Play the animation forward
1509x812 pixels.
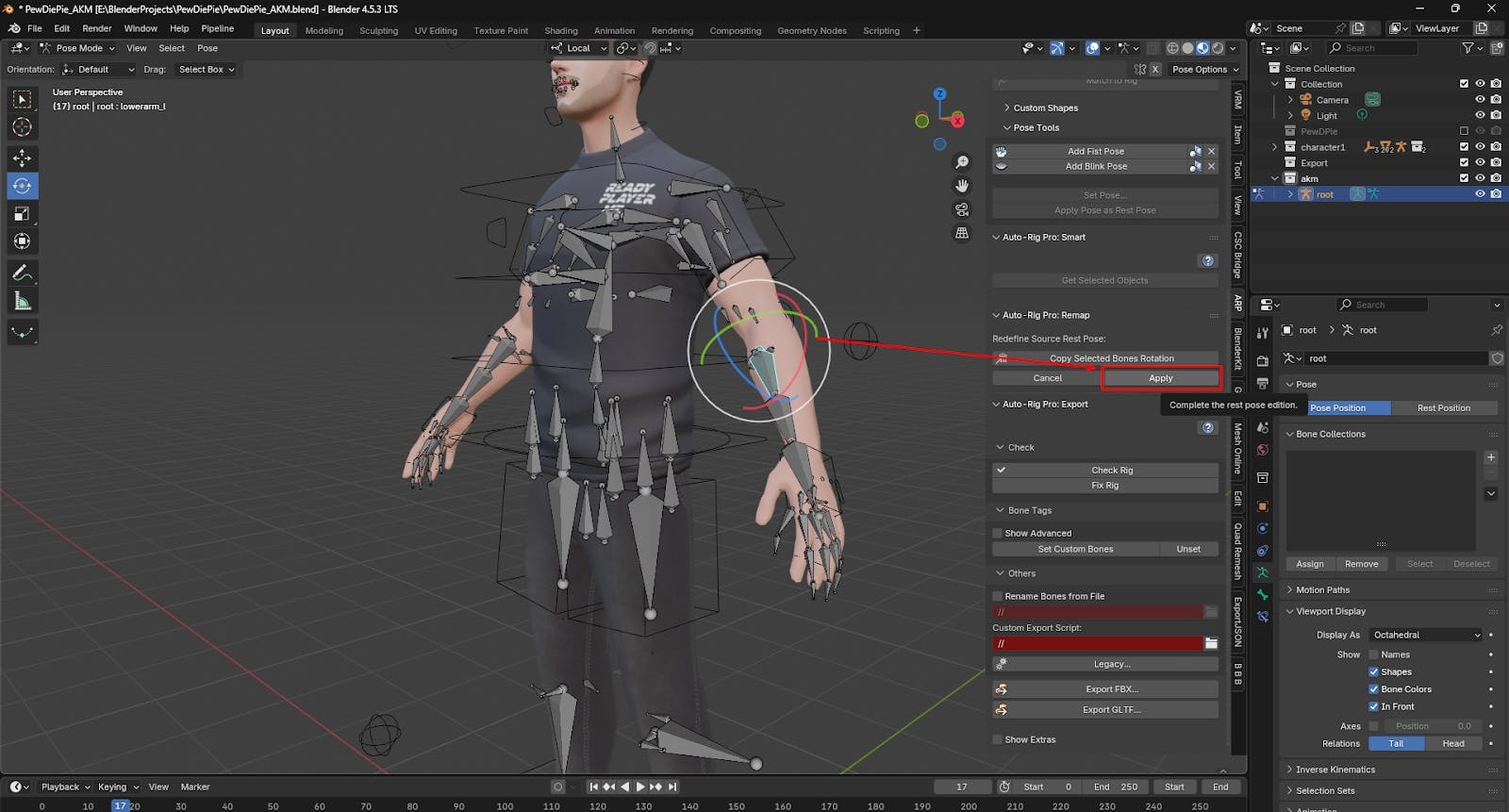(640, 787)
